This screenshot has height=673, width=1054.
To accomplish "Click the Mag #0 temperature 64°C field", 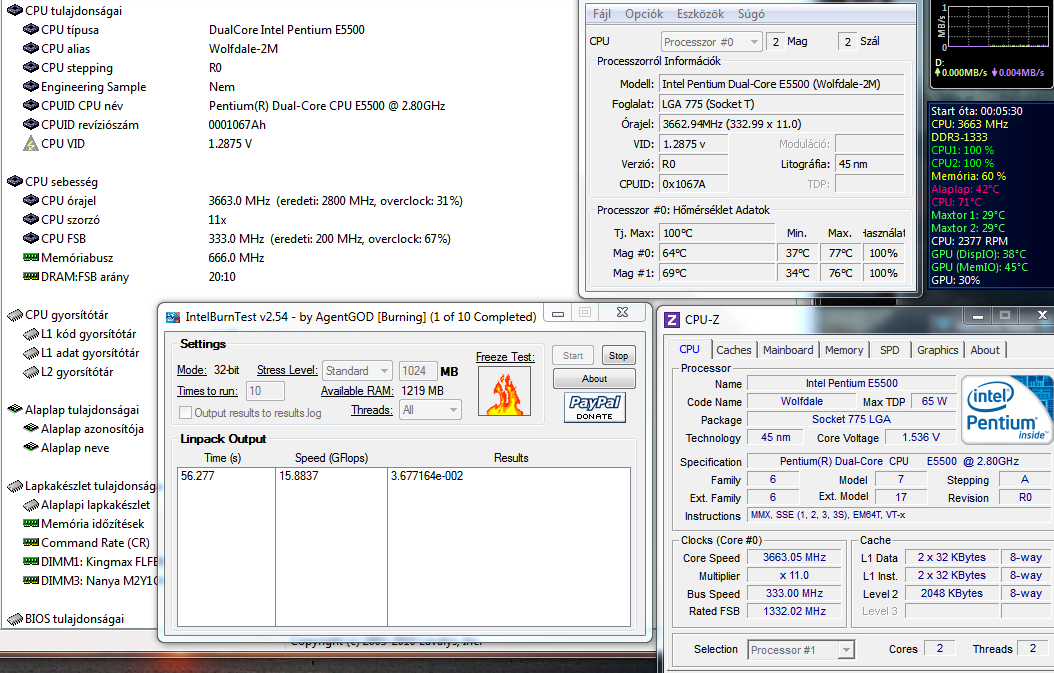I will pyautogui.click(x=717, y=253).
